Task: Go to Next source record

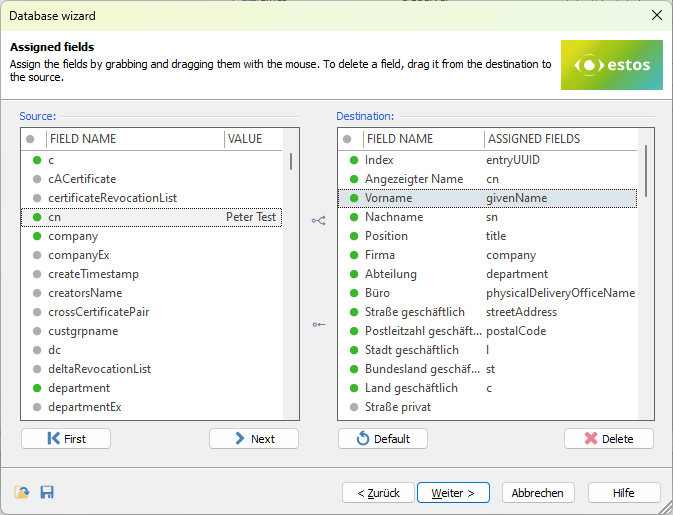Action: (254, 439)
